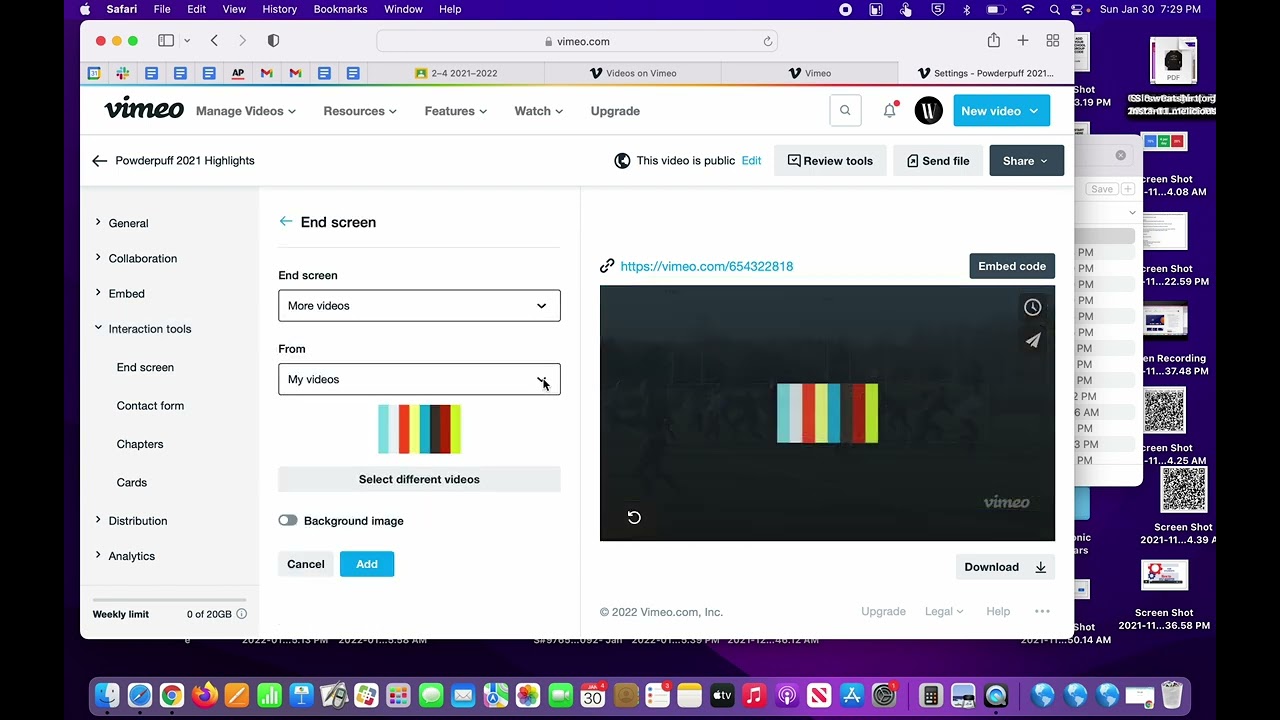Open a new Safari tab with plus
Viewport: 1280px width, 720px height.
coord(1023,40)
